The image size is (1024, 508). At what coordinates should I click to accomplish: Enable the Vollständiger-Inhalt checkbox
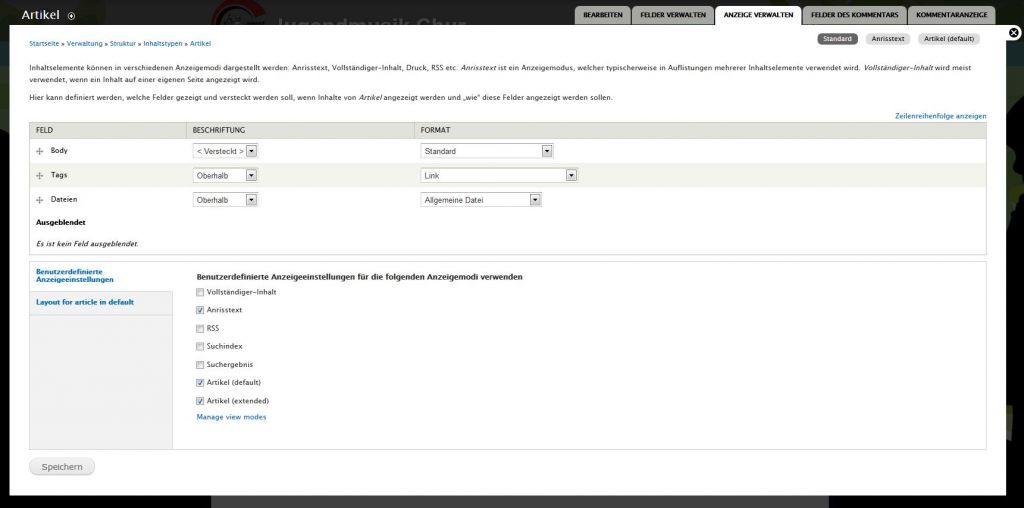[x=200, y=292]
